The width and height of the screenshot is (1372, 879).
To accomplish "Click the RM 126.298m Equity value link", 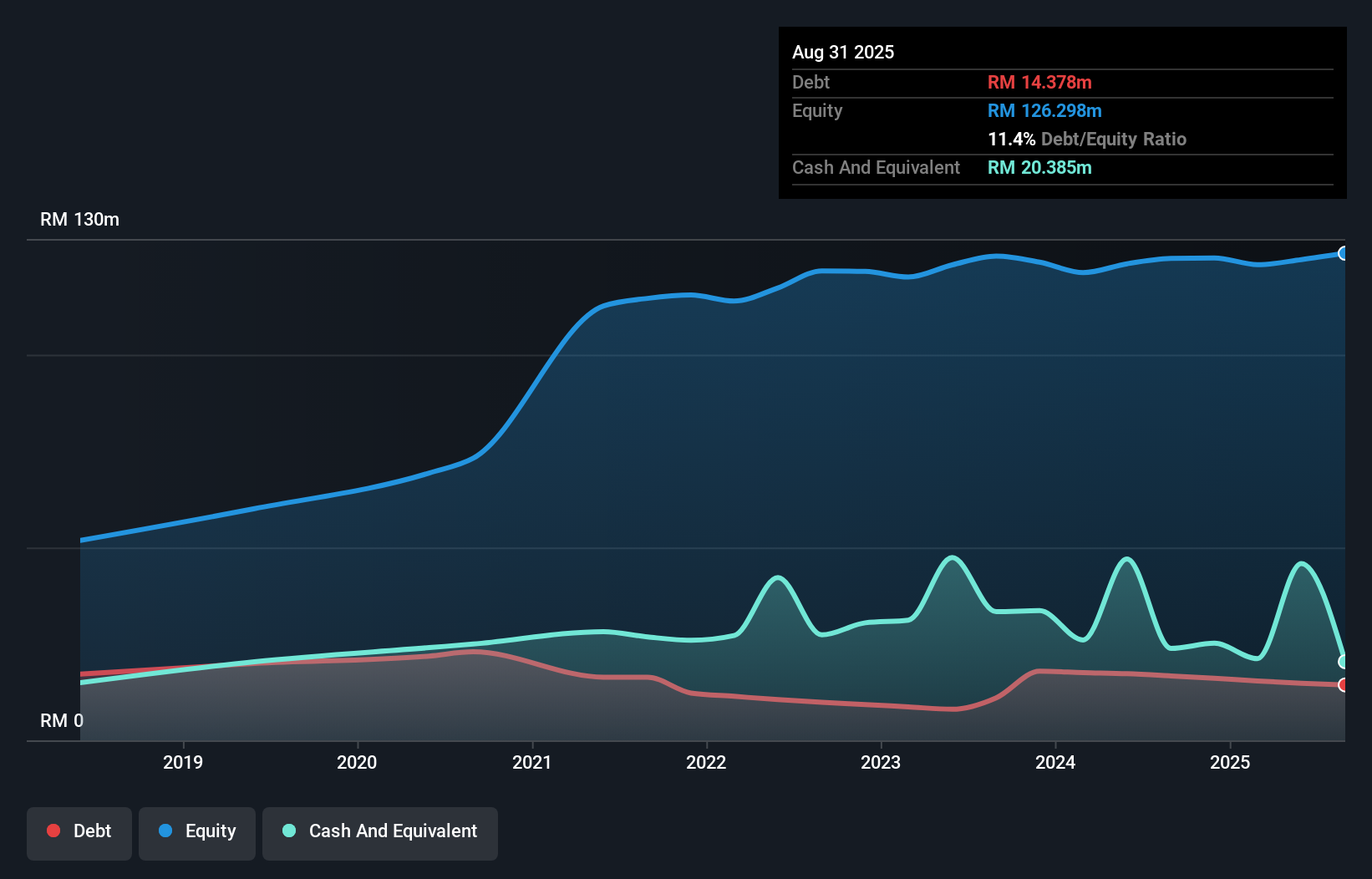I will [1044, 110].
